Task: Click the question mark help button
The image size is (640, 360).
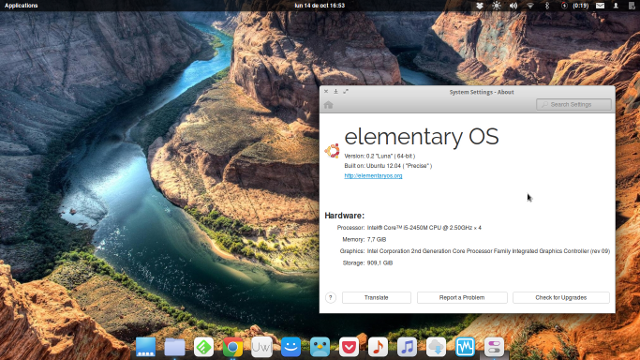Action: click(x=331, y=298)
